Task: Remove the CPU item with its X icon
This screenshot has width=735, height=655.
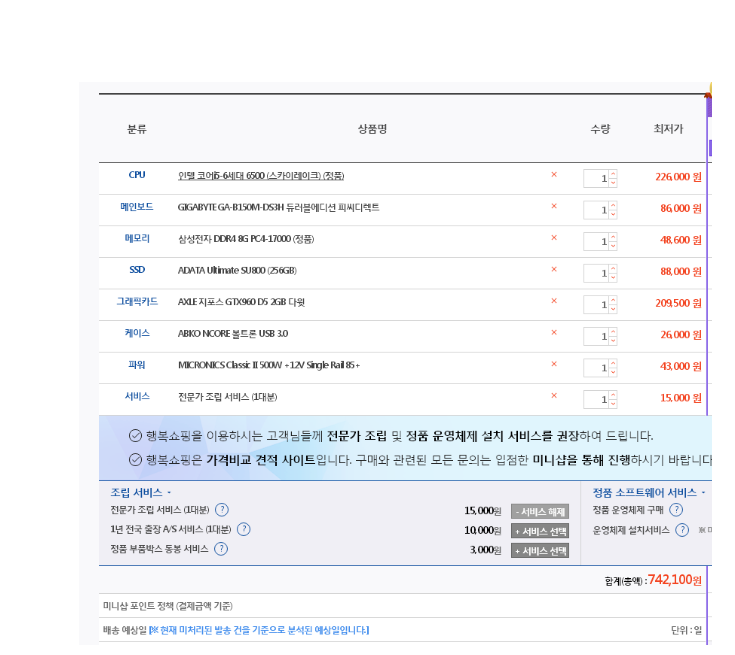Action: click(554, 175)
